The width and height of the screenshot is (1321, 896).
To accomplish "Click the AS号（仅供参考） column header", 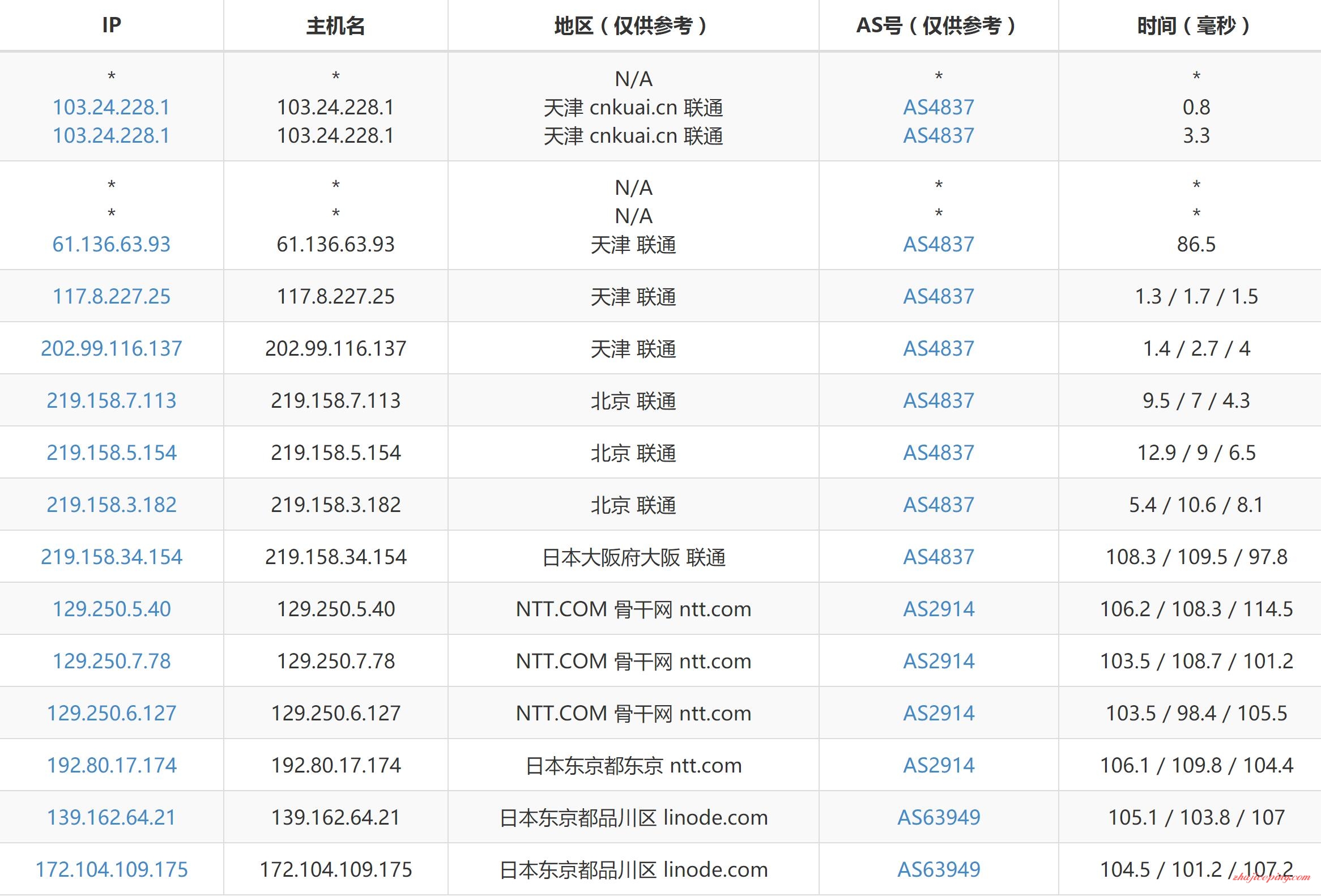I will click(x=939, y=25).
